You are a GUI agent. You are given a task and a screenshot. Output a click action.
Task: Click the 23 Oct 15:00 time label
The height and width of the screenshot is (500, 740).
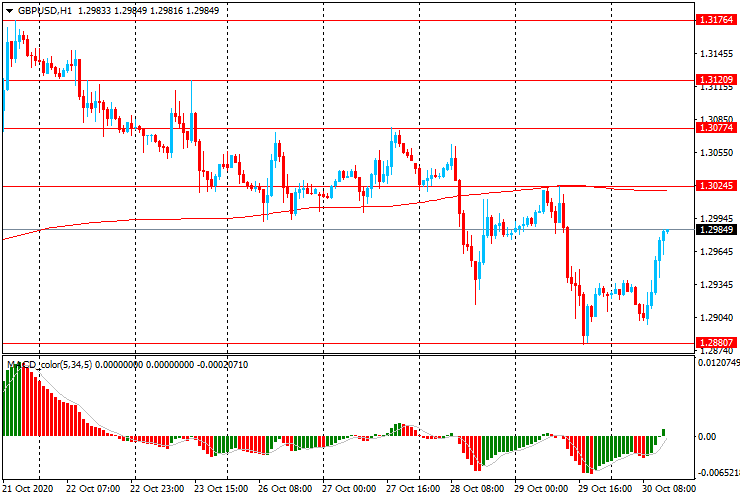(221, 488)
